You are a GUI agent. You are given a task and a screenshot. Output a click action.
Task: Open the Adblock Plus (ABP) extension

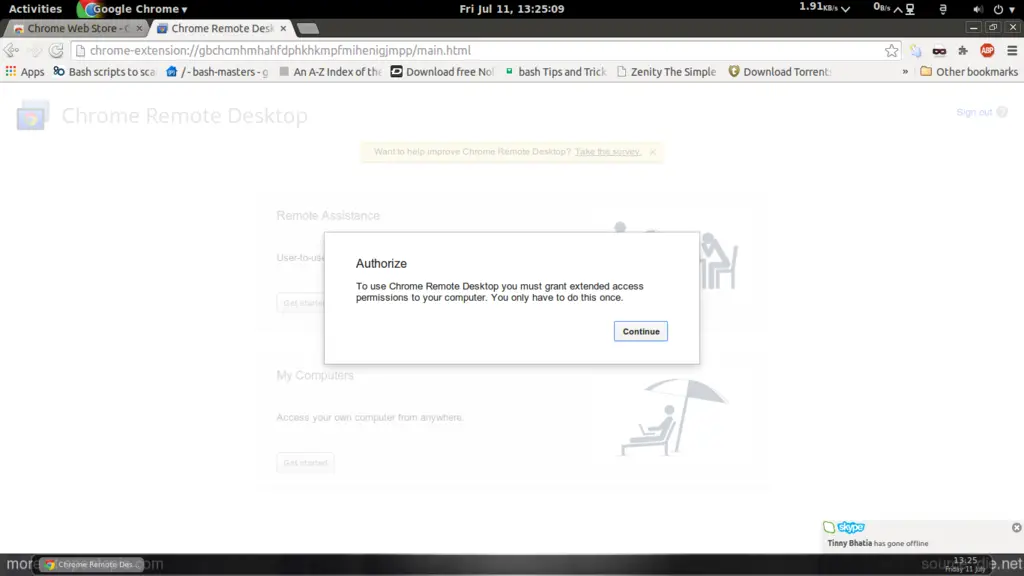[x=987, y=50]
